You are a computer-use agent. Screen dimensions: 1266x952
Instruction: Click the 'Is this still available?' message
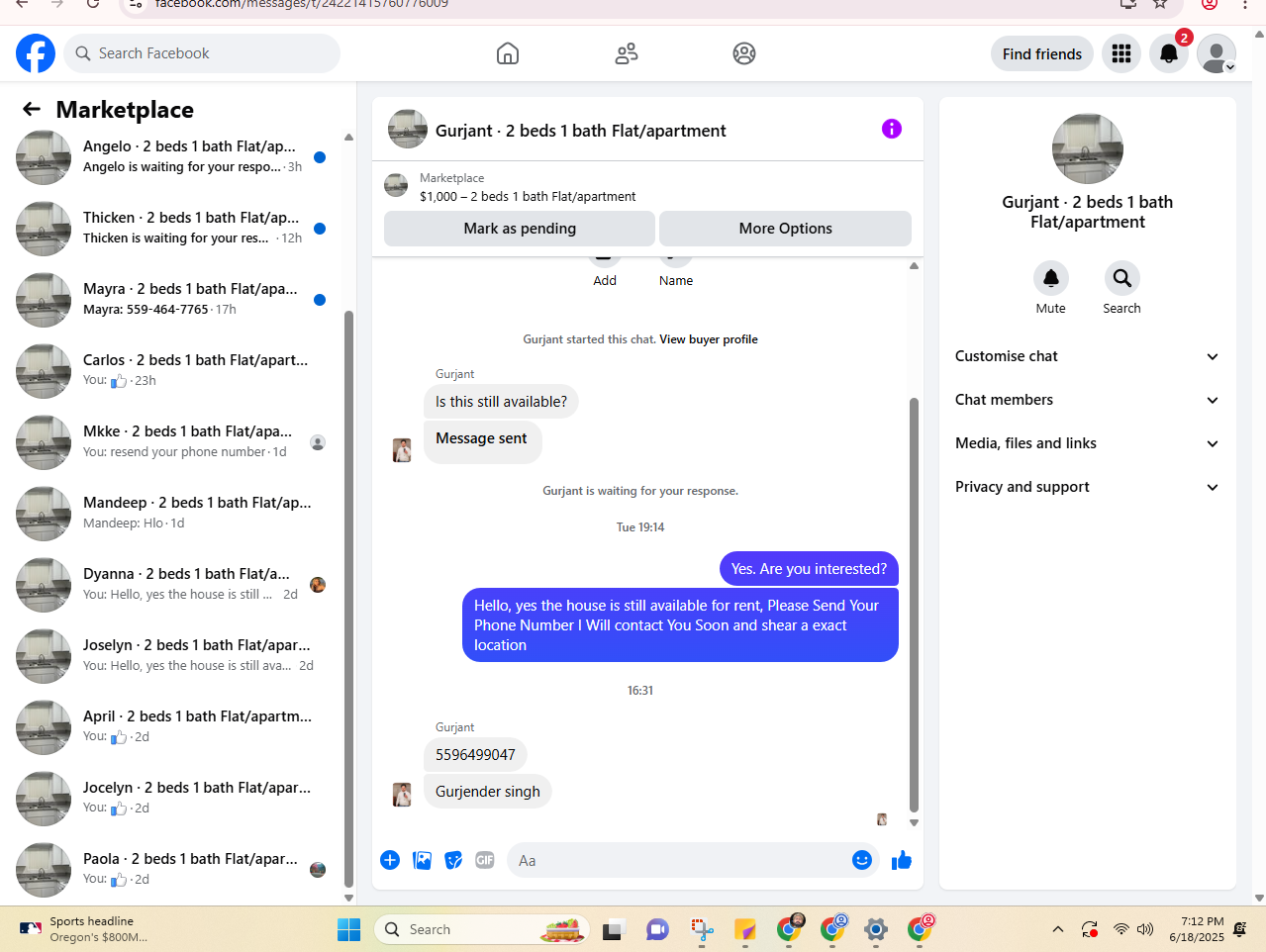pos(502,402)
